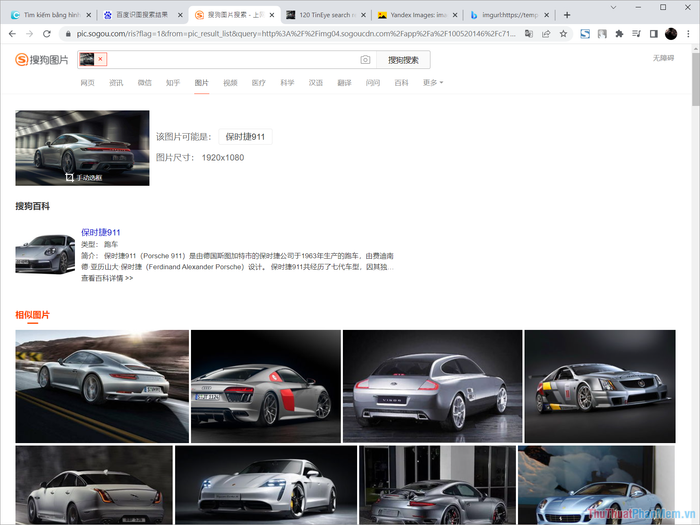Share this page icon in address bar

click(x=546, y=34)
